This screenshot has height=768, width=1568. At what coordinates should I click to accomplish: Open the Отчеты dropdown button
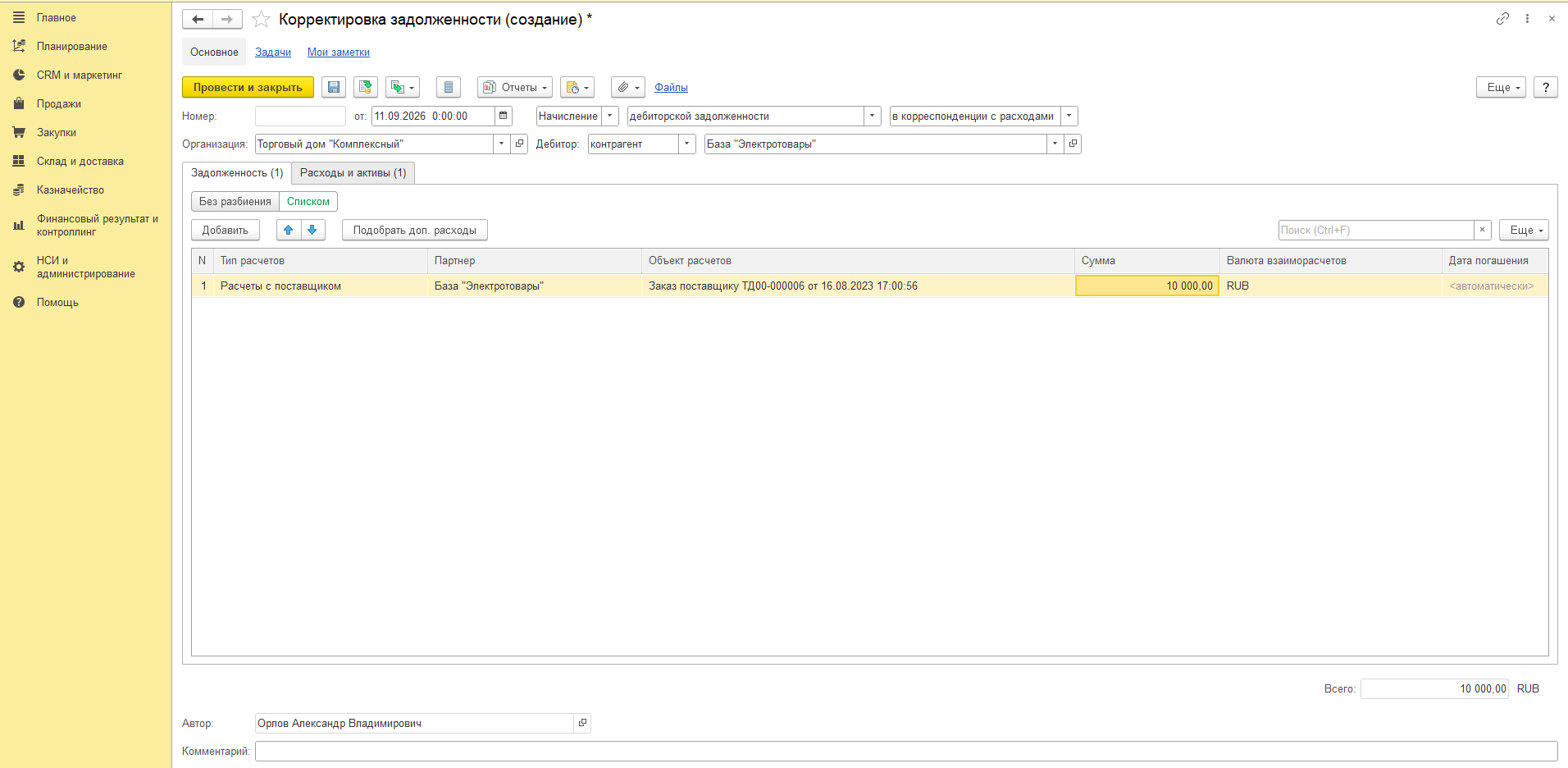click(515, 87)
